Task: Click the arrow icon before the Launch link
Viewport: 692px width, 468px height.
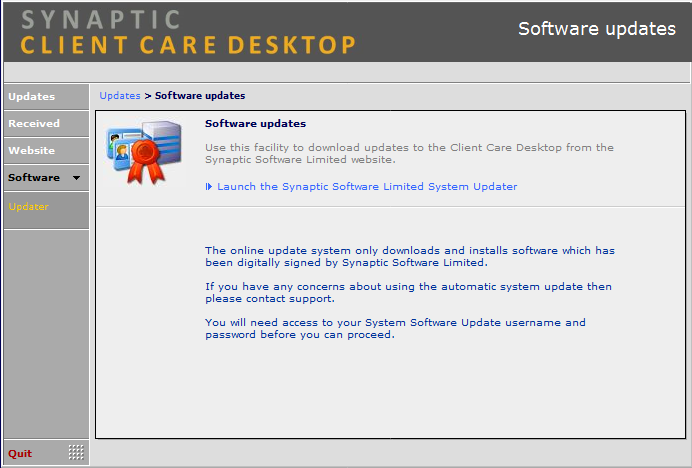Action: (209, 187)
